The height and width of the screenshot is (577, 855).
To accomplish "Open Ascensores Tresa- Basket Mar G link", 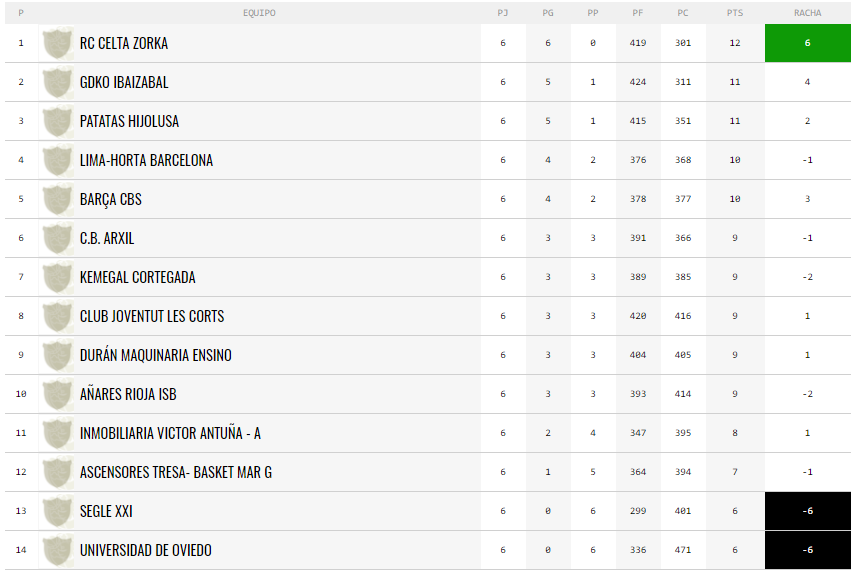I will pos(176,472).
